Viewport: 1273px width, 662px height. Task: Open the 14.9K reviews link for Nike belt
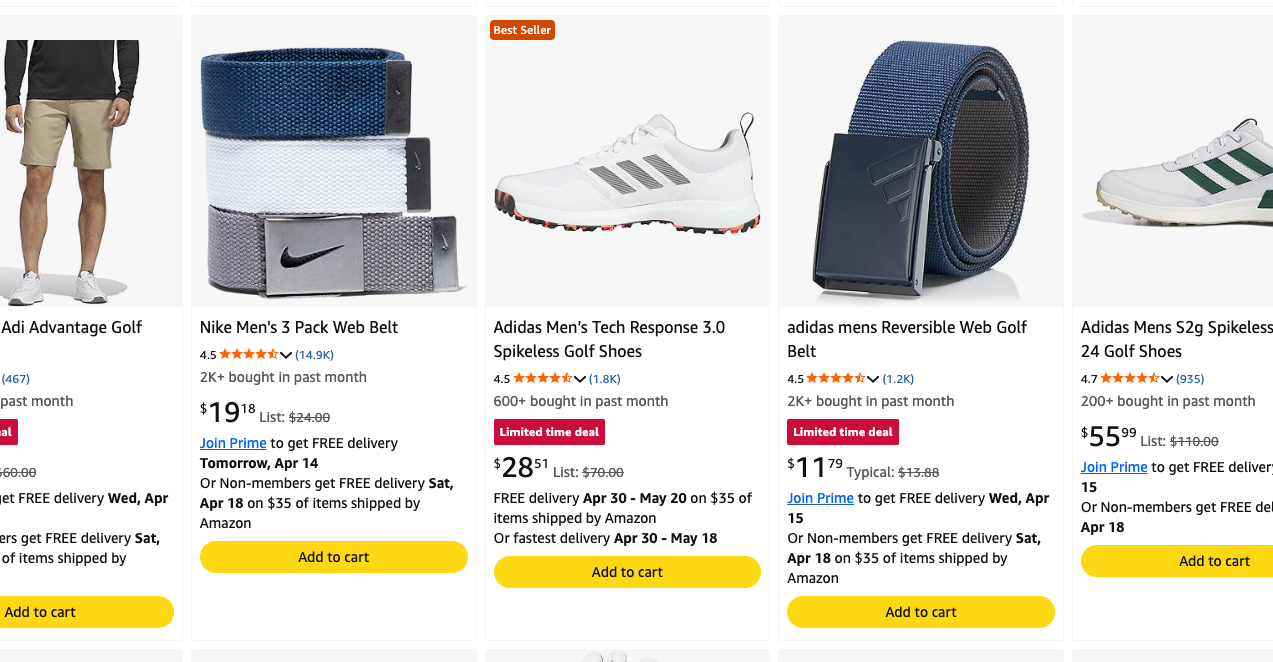tap(315, 355)
